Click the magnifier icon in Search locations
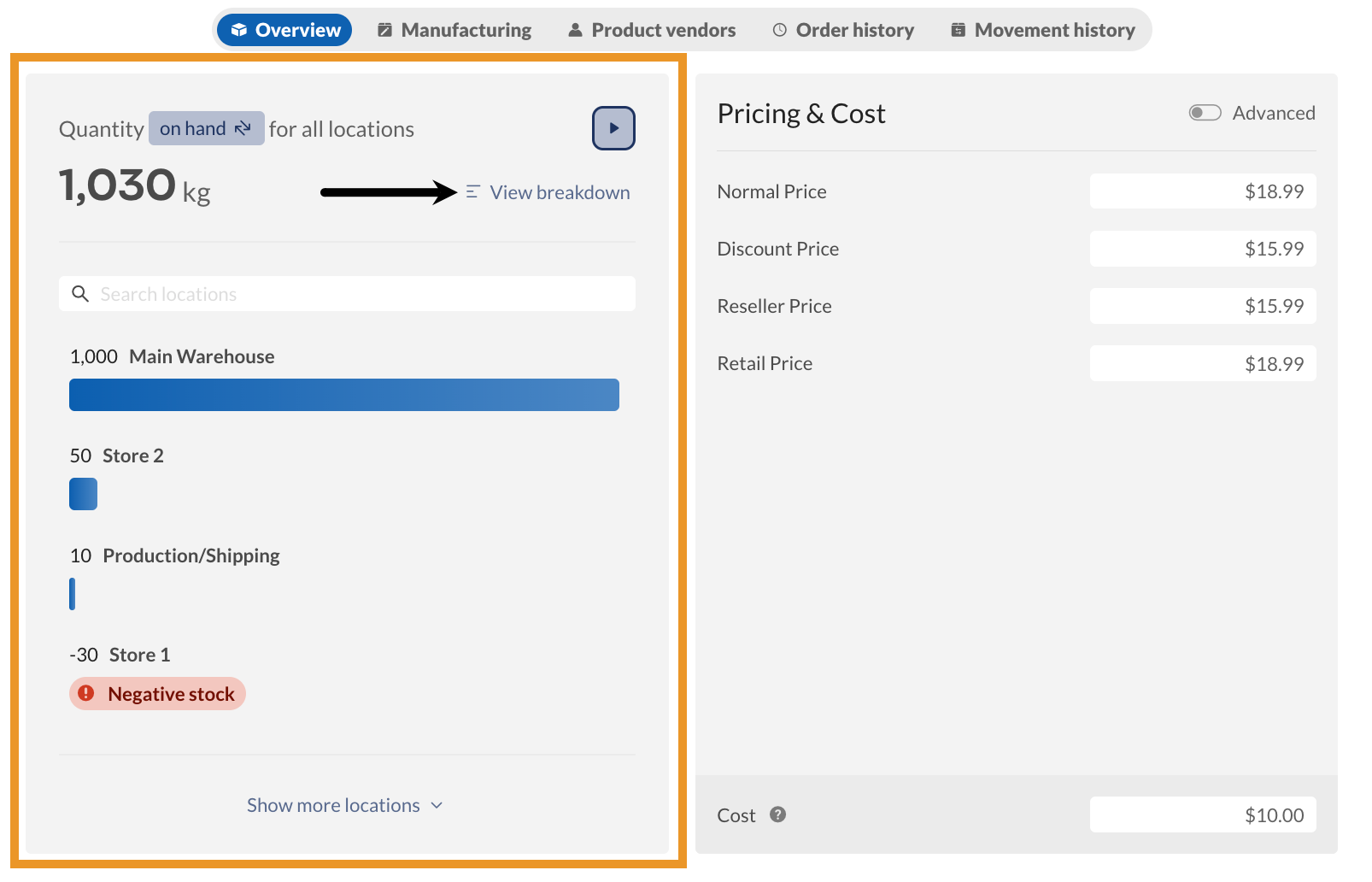1372x882 pixels. pos(80,293)
